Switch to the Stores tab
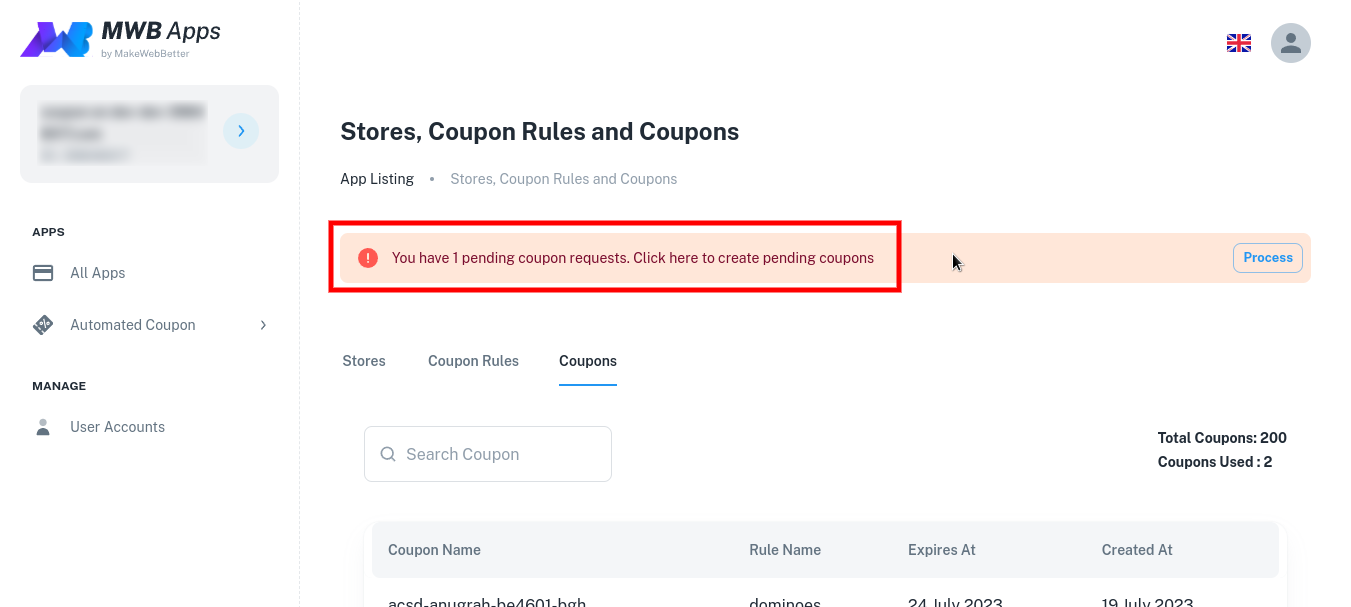This screenshot has width=1351, height=607. (364, 361)
